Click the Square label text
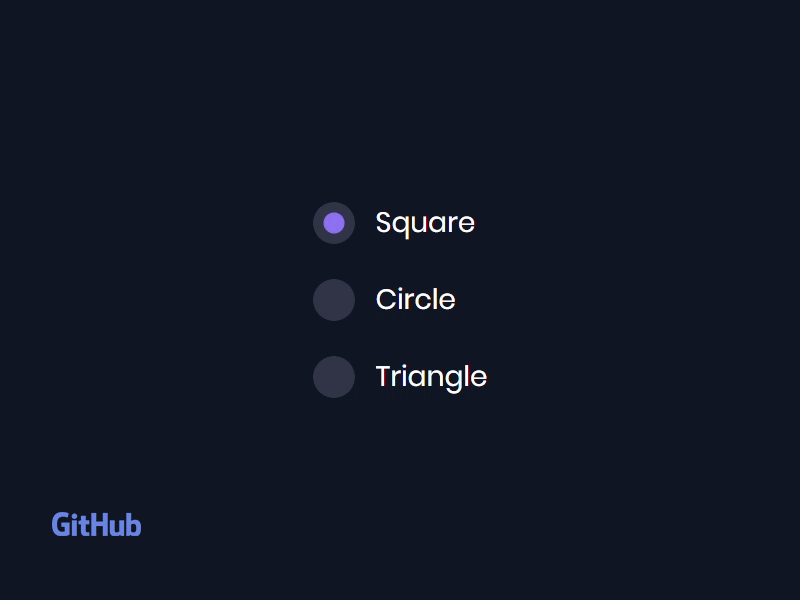 tap(425, 223)
